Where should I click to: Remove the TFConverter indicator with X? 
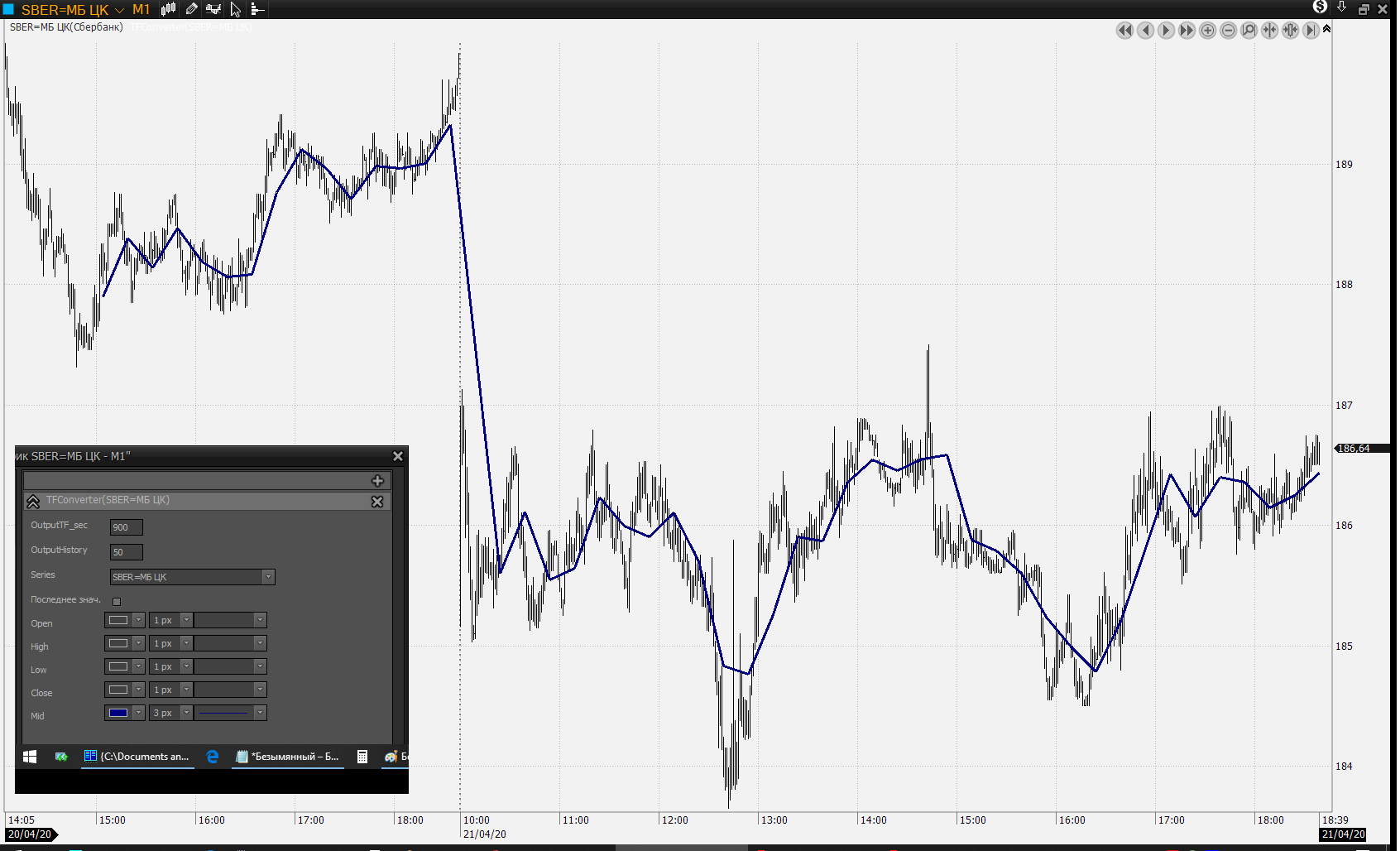[377, 502]
